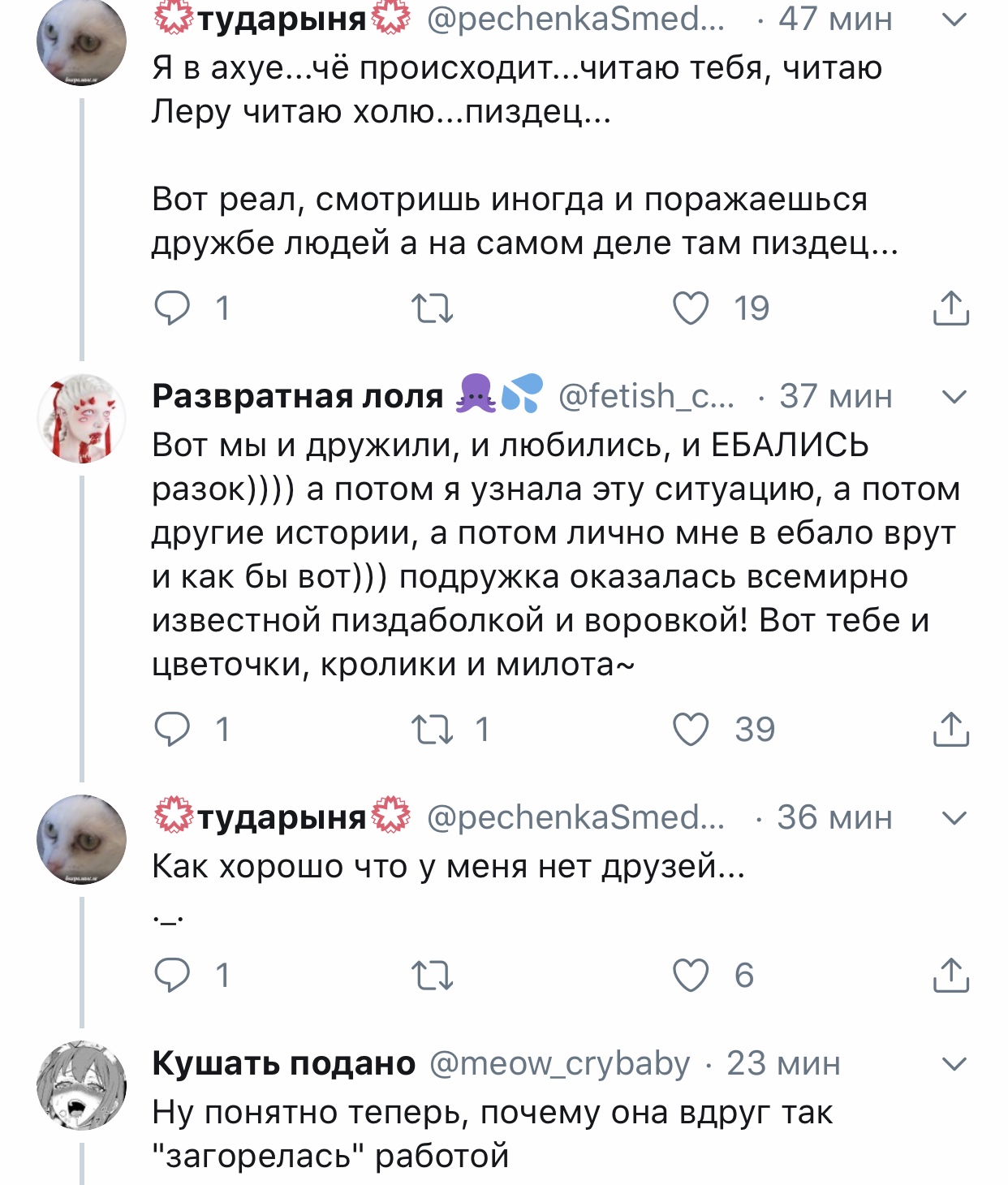1008x1185 pixels.
Task: Open Развратная лоля's profile name
Action: [x=298, y=396]
